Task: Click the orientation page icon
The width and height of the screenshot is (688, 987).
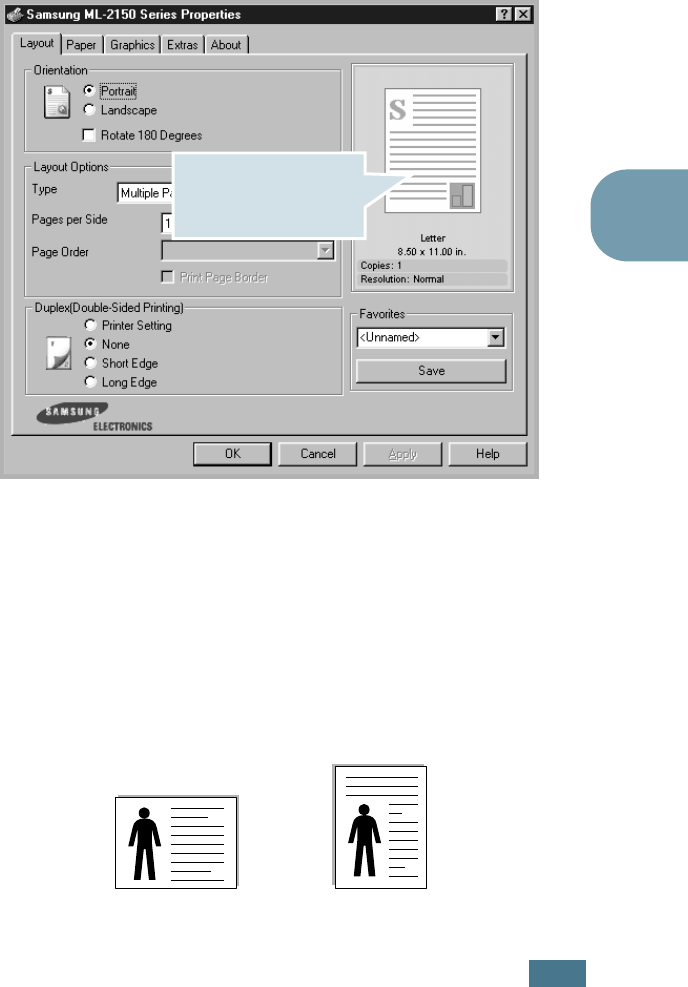Action: pos(57,102)
